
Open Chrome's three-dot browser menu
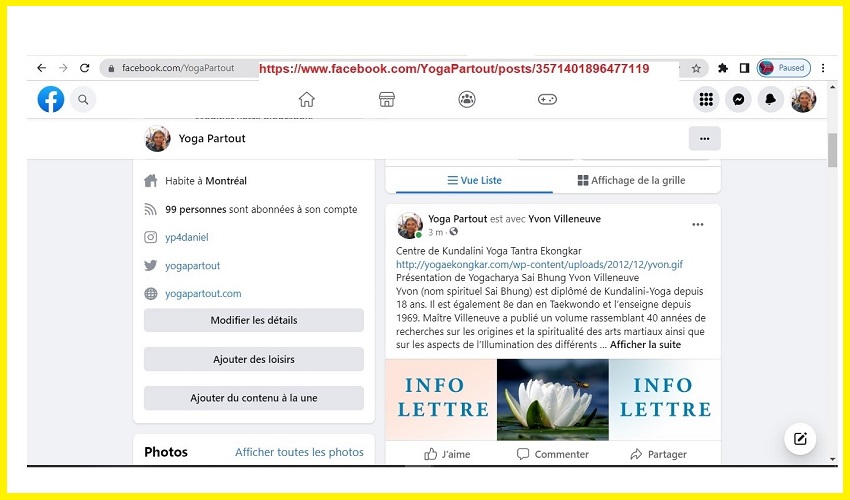coord(823,68)
